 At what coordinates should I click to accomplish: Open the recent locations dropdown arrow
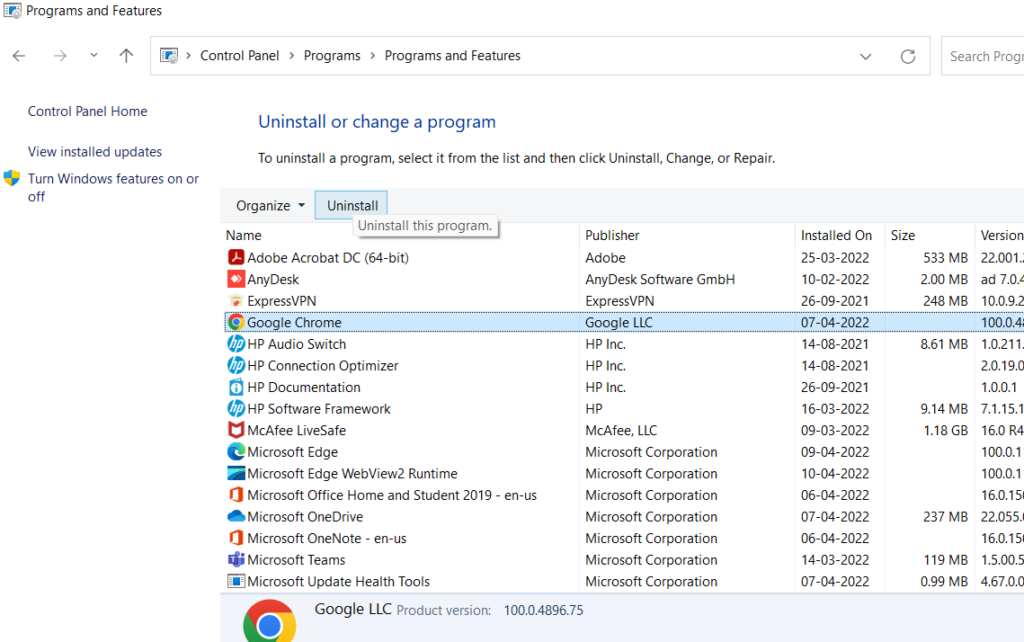(x=94, y=56)
